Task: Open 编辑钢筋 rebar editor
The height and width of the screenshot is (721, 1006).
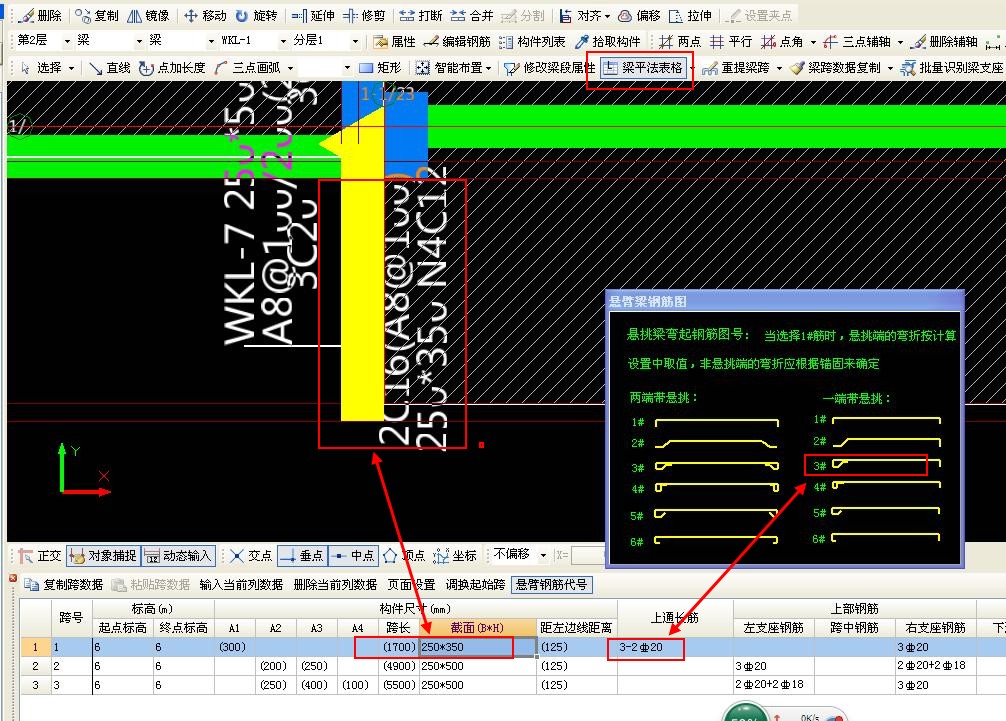Action: click(x=457, y=42)
